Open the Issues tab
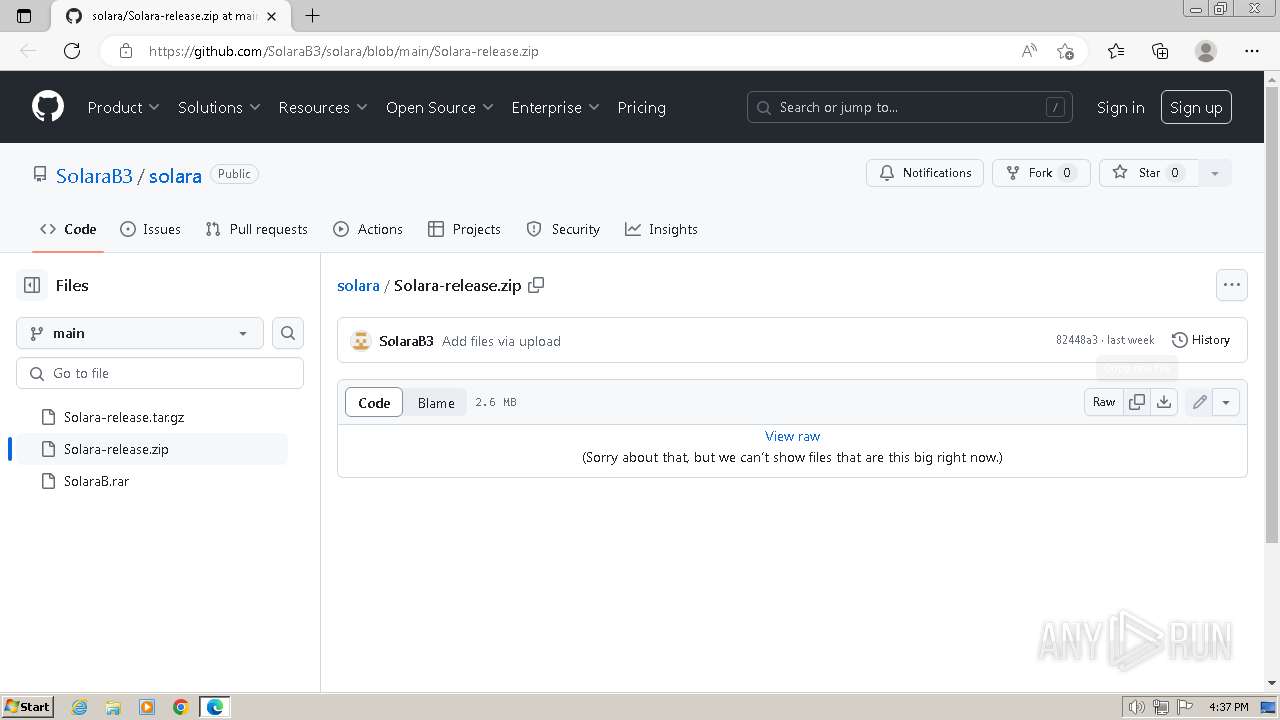Screen dimensions: 1280x720 tap(150, 229)
